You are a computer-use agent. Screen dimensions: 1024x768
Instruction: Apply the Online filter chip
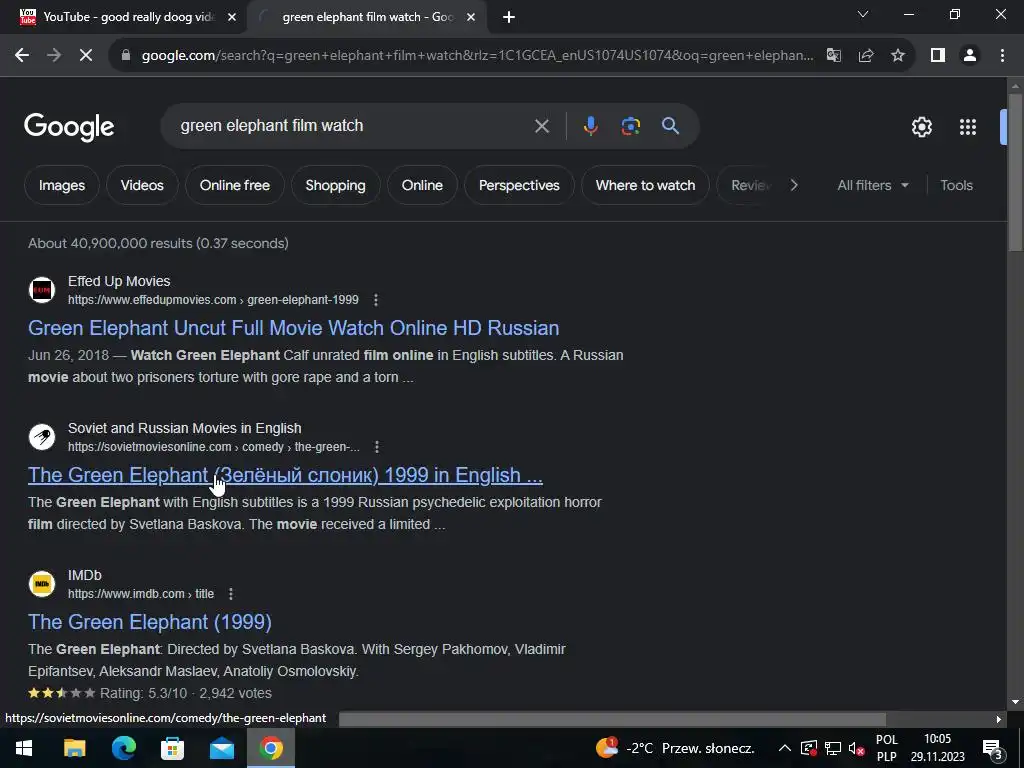tap(422, 185)
